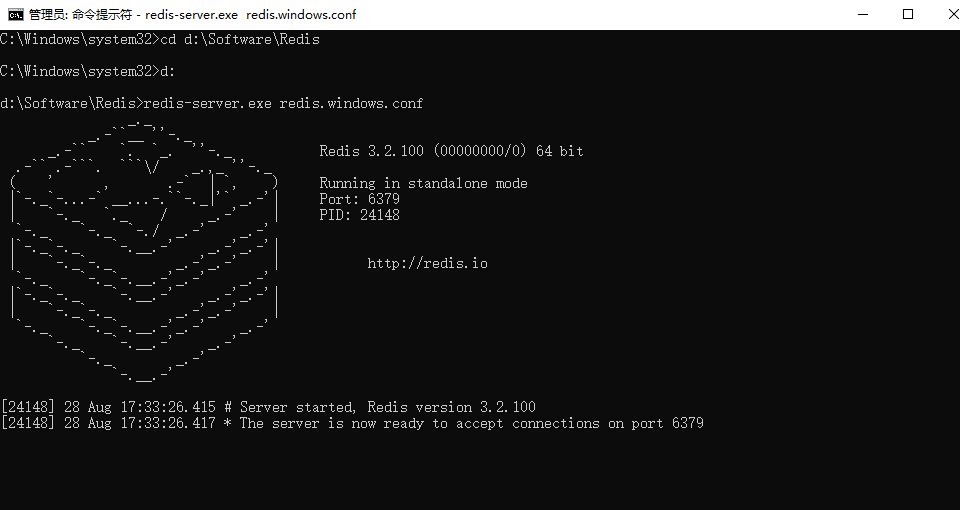Click the command prompt icon in title bar
The image size is (960, 510).
click(16, 14)
